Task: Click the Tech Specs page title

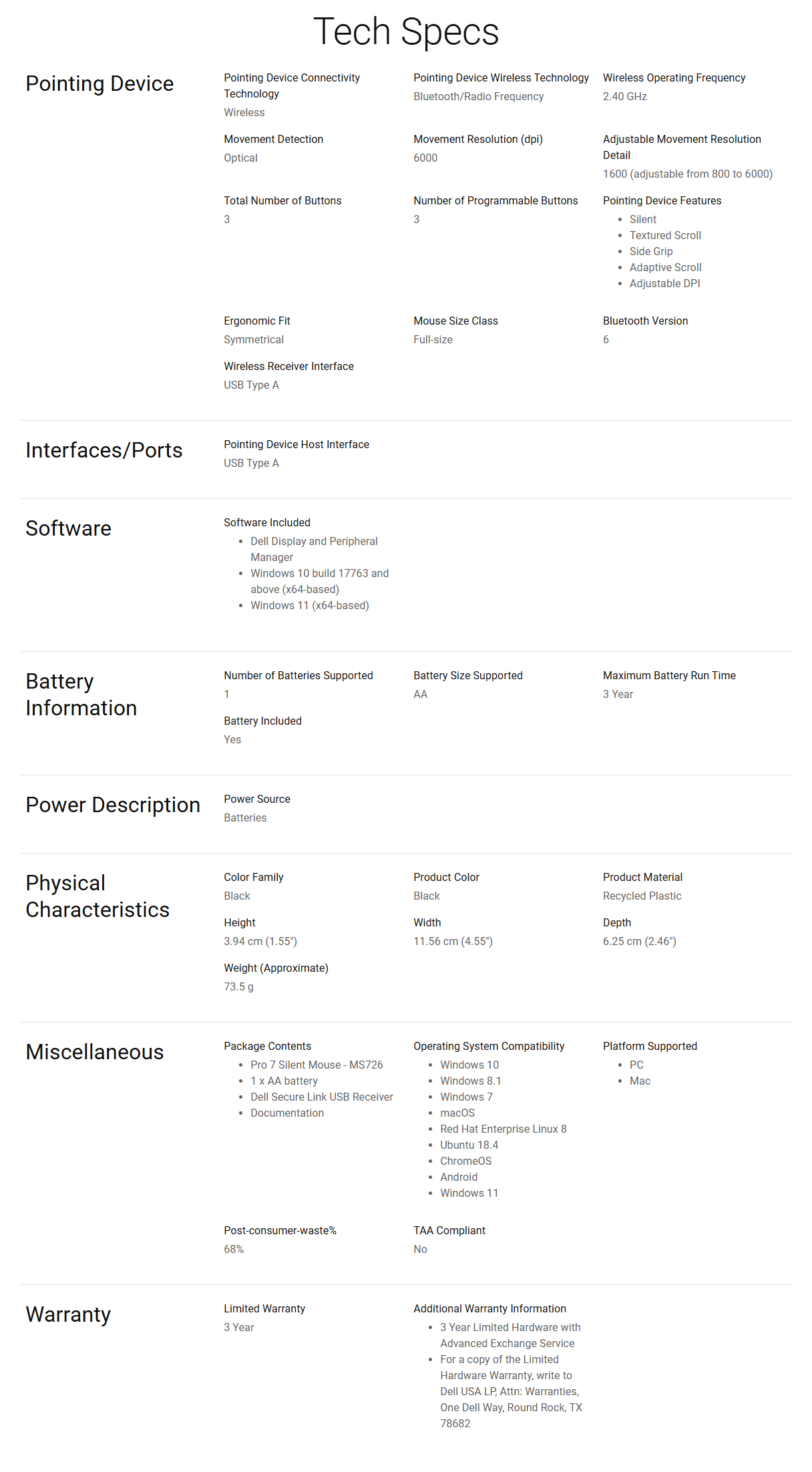Action: 406,31
